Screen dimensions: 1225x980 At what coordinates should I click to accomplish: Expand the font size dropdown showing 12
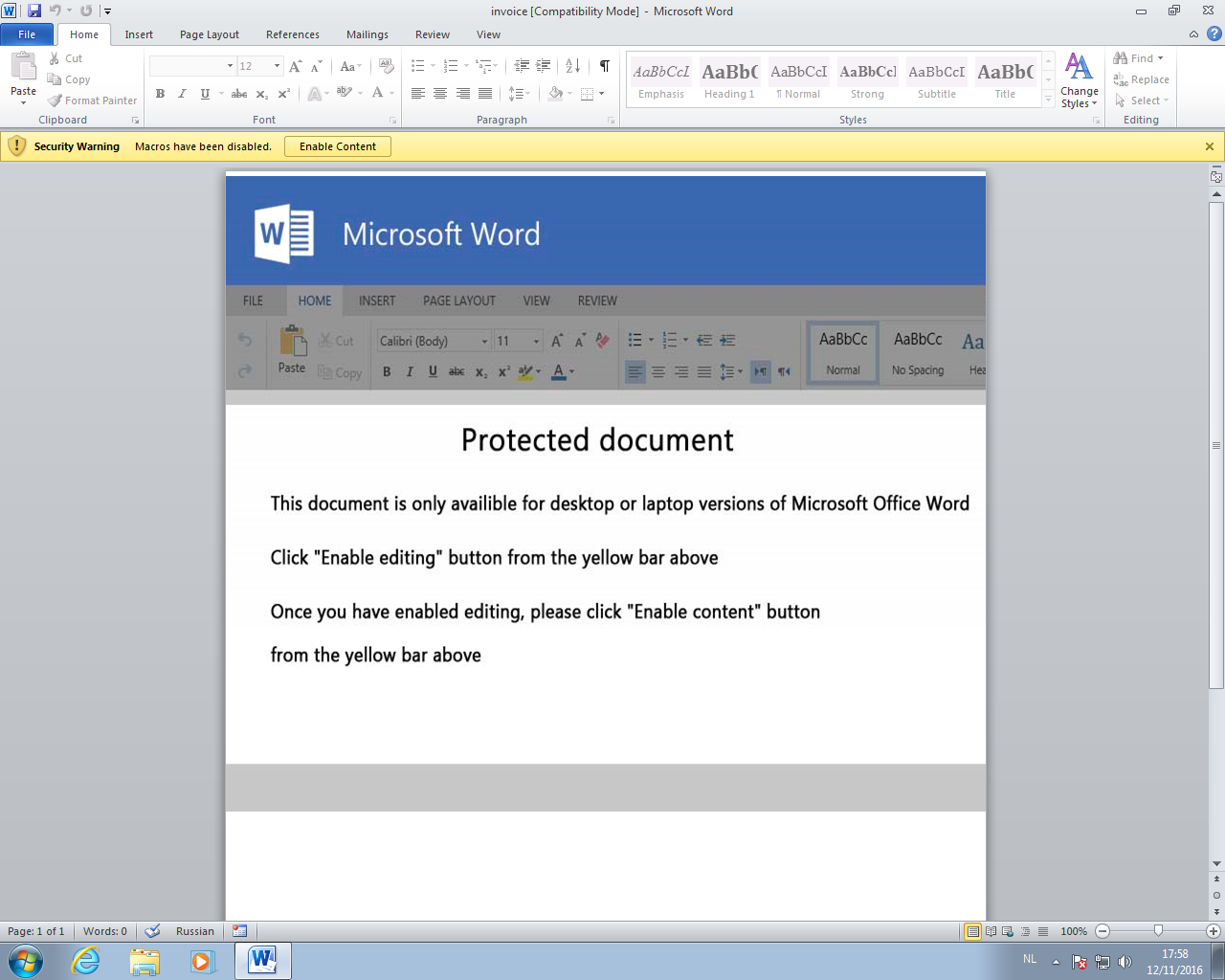click(277, 66)
